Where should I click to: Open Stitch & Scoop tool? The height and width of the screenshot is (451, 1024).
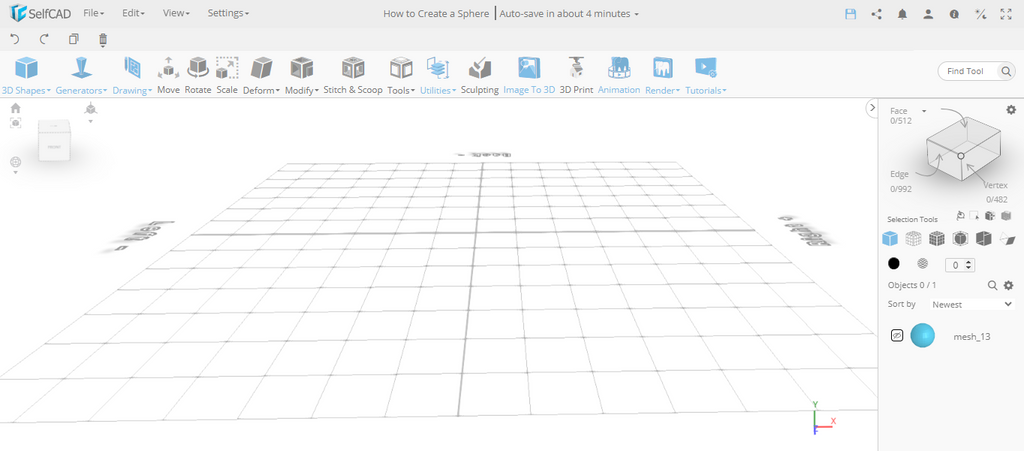tap(353, 75)
